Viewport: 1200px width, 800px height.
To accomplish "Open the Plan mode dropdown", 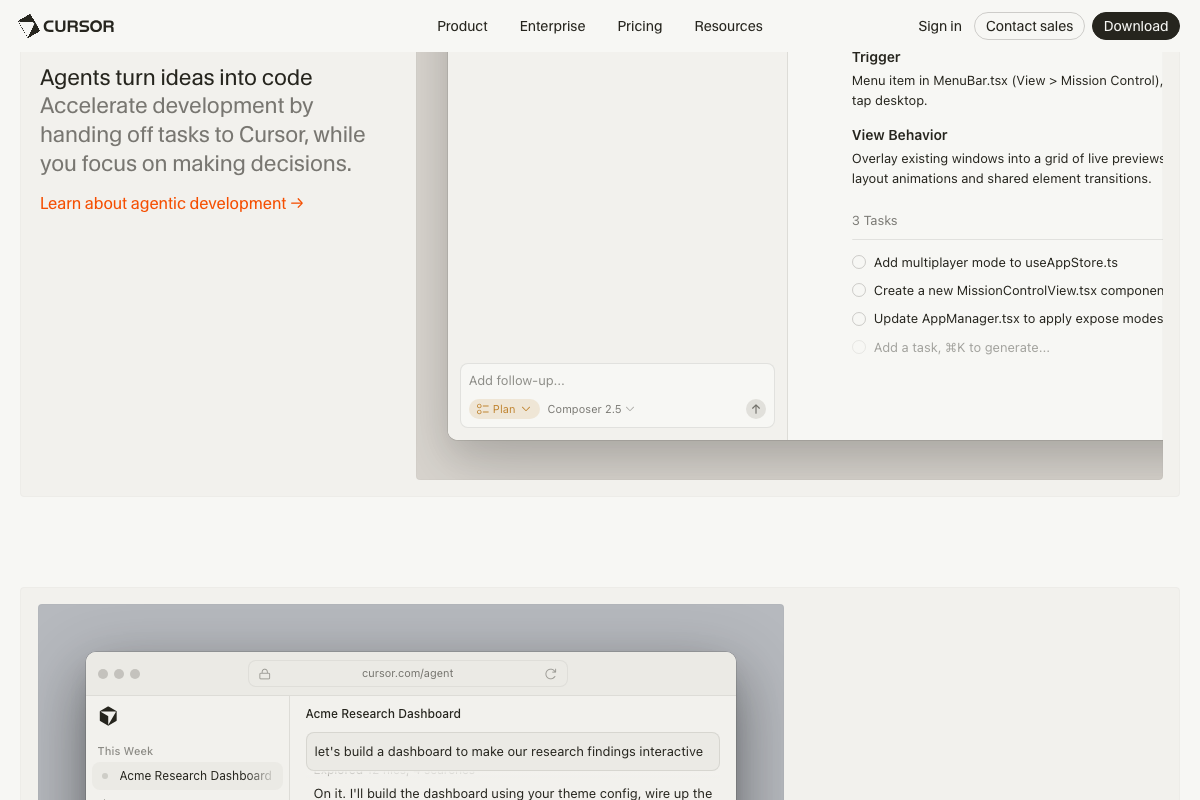I will pos(504,409).
